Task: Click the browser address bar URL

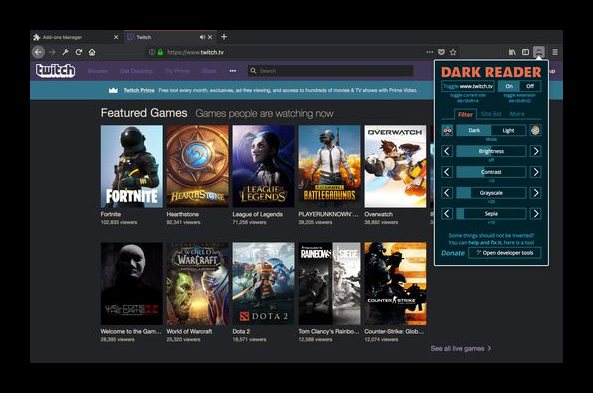Action: tap(196, 52)
